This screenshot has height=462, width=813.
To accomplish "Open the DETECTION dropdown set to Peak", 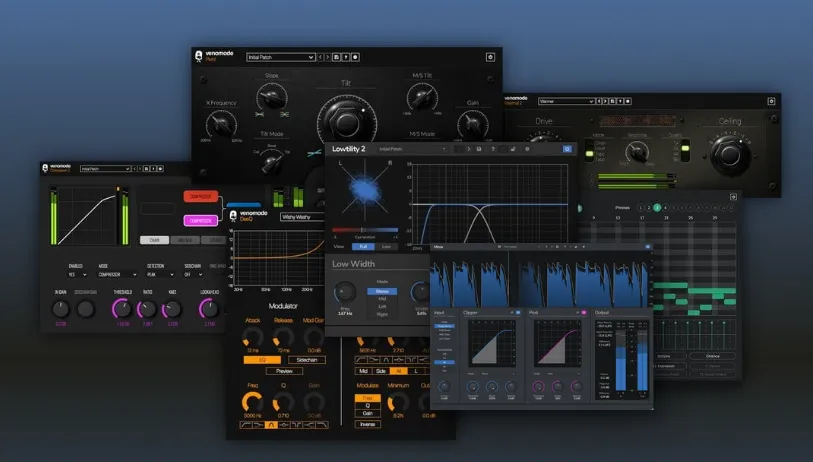I will point(160,274).
